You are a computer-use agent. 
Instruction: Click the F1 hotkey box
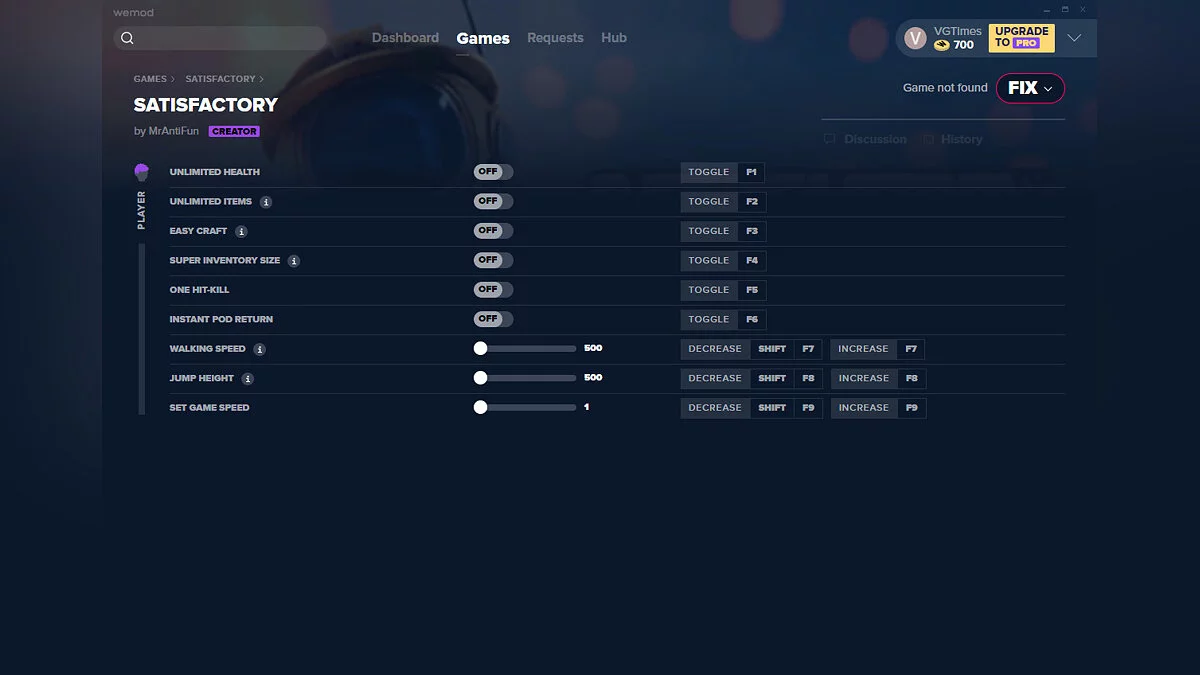752,172
